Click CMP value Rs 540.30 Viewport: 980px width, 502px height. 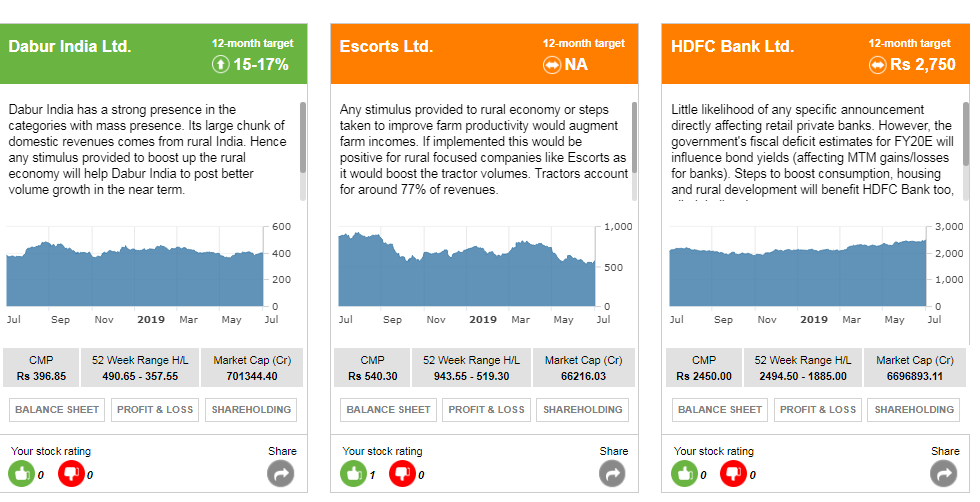click(x=372, y=376)
